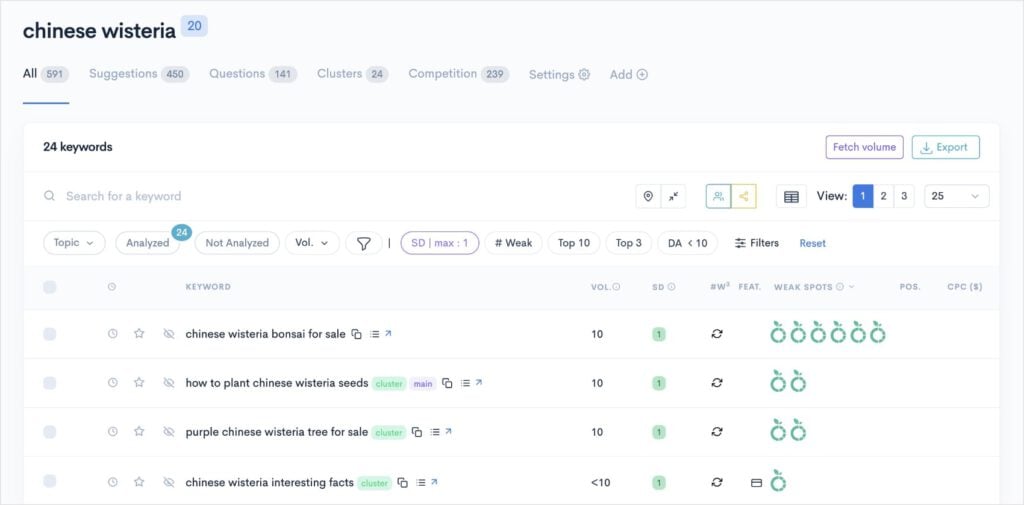Check the chinese wisteria bonsai for sale row

[50, 334]
